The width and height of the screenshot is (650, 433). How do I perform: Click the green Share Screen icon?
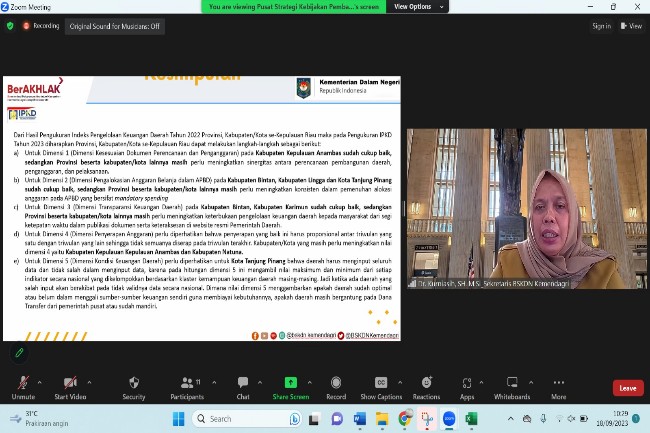(x=291, y=384)
